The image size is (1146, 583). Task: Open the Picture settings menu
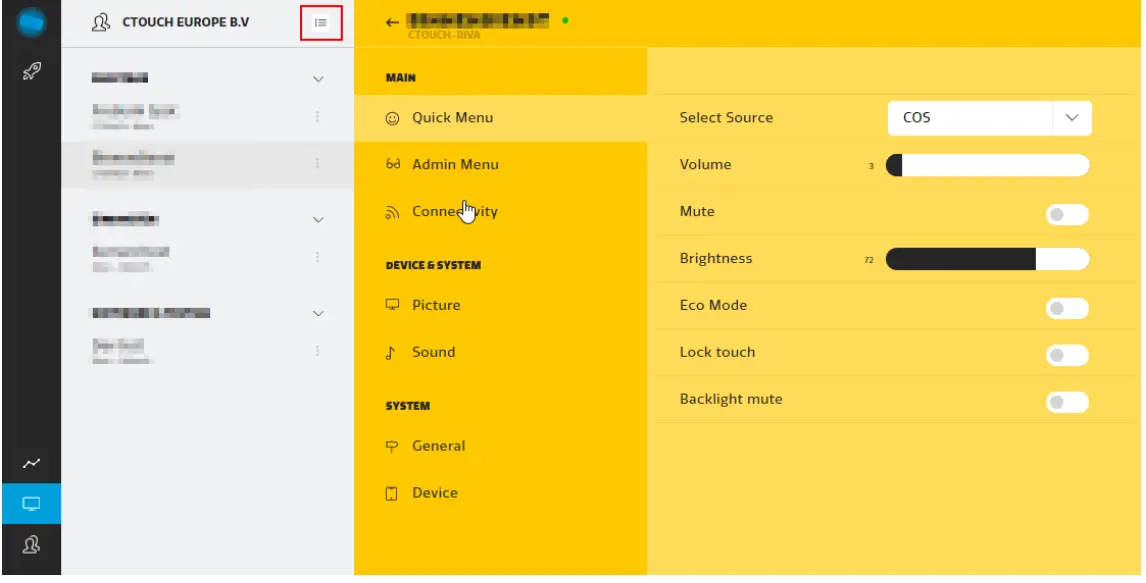[x=436, y=305]
